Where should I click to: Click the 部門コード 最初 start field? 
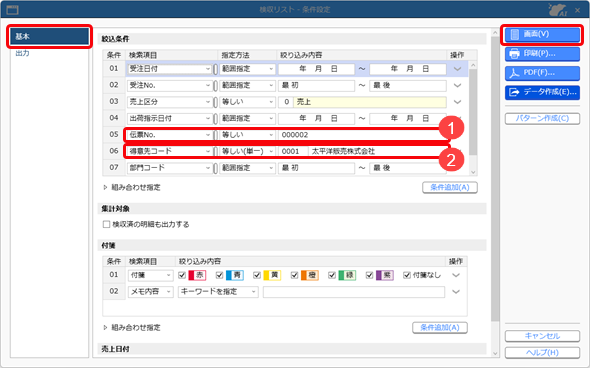(x=316, y=168)
